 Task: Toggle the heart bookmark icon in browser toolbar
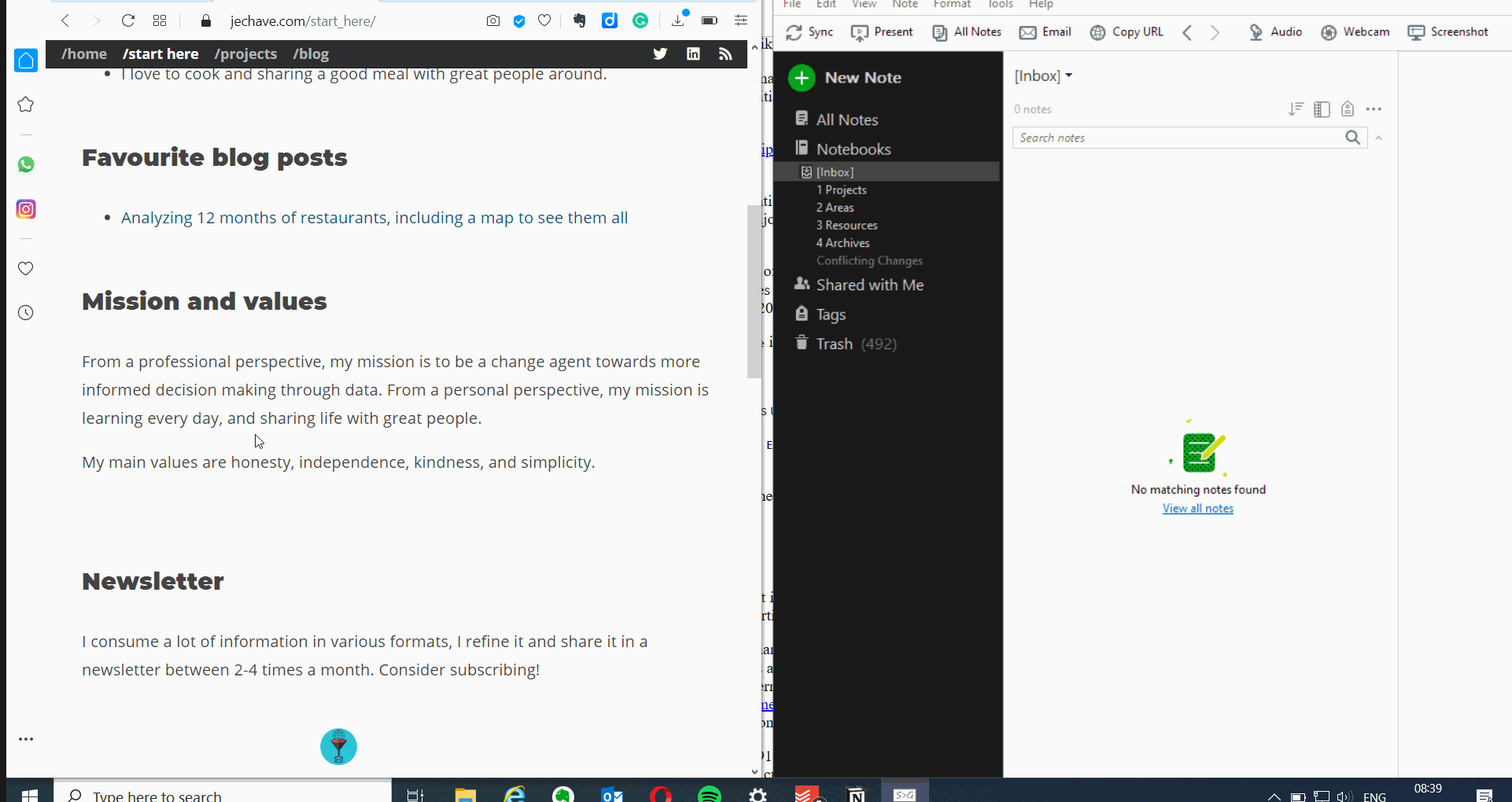(x=544, y=20)
